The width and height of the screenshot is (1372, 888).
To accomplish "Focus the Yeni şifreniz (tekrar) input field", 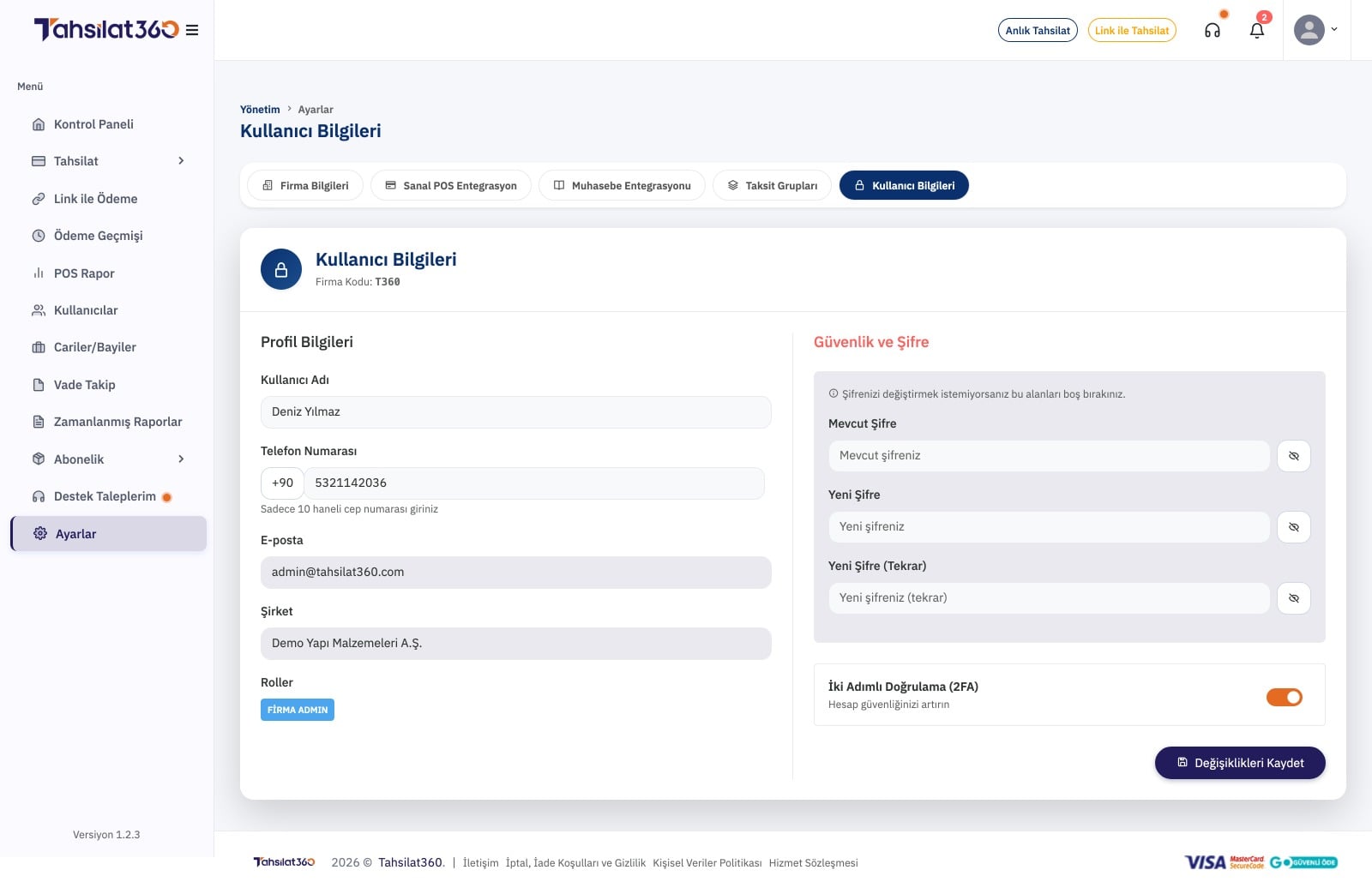I will pyautogui.click(x=1049, y=598).
